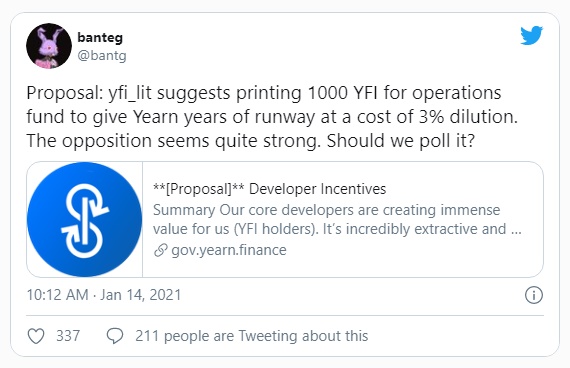The image size is (570, 368).
Task: Click the blue Twitter bird logo
Action: [x=531, y=35]
